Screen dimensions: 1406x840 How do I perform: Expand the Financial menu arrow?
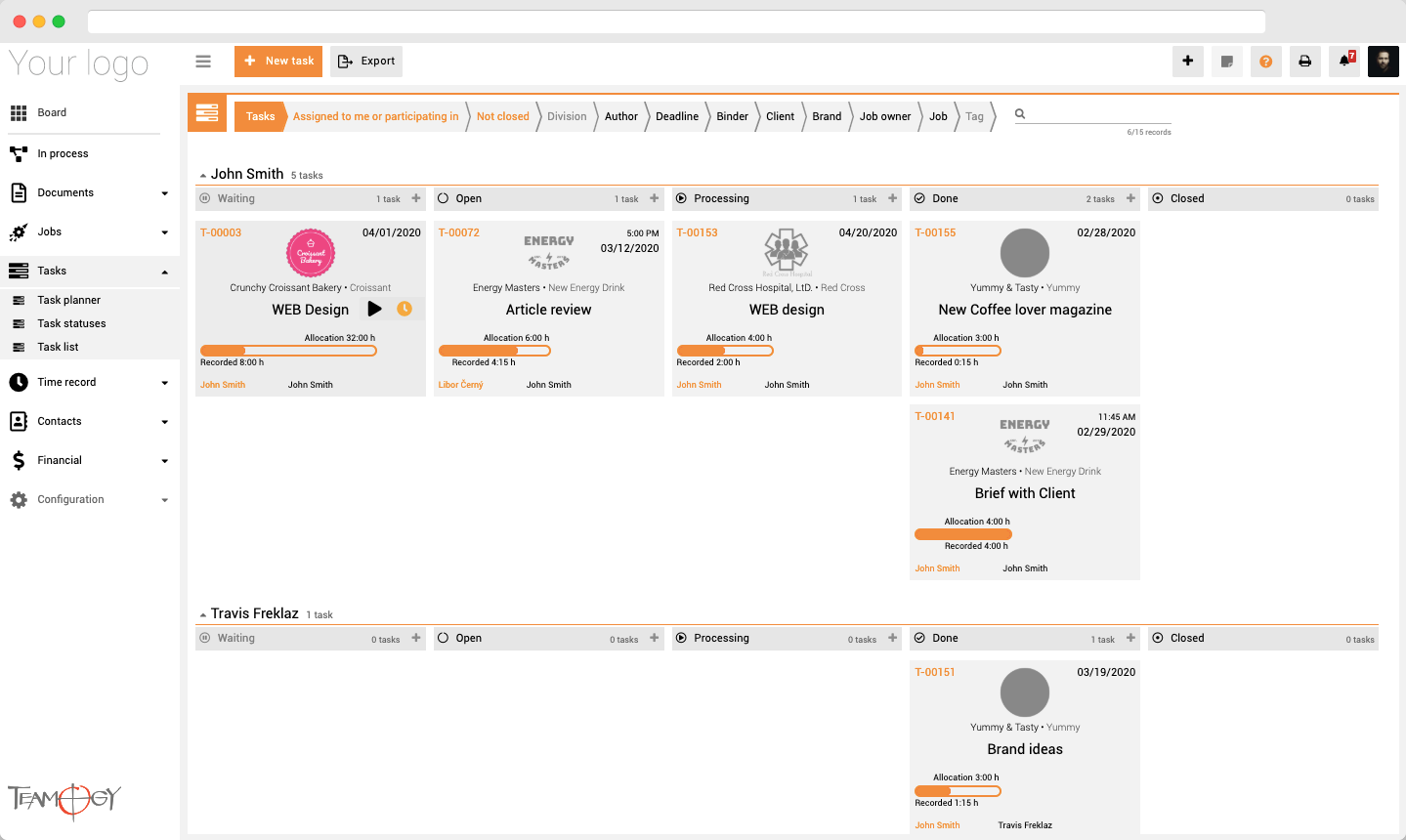point(164,461)
